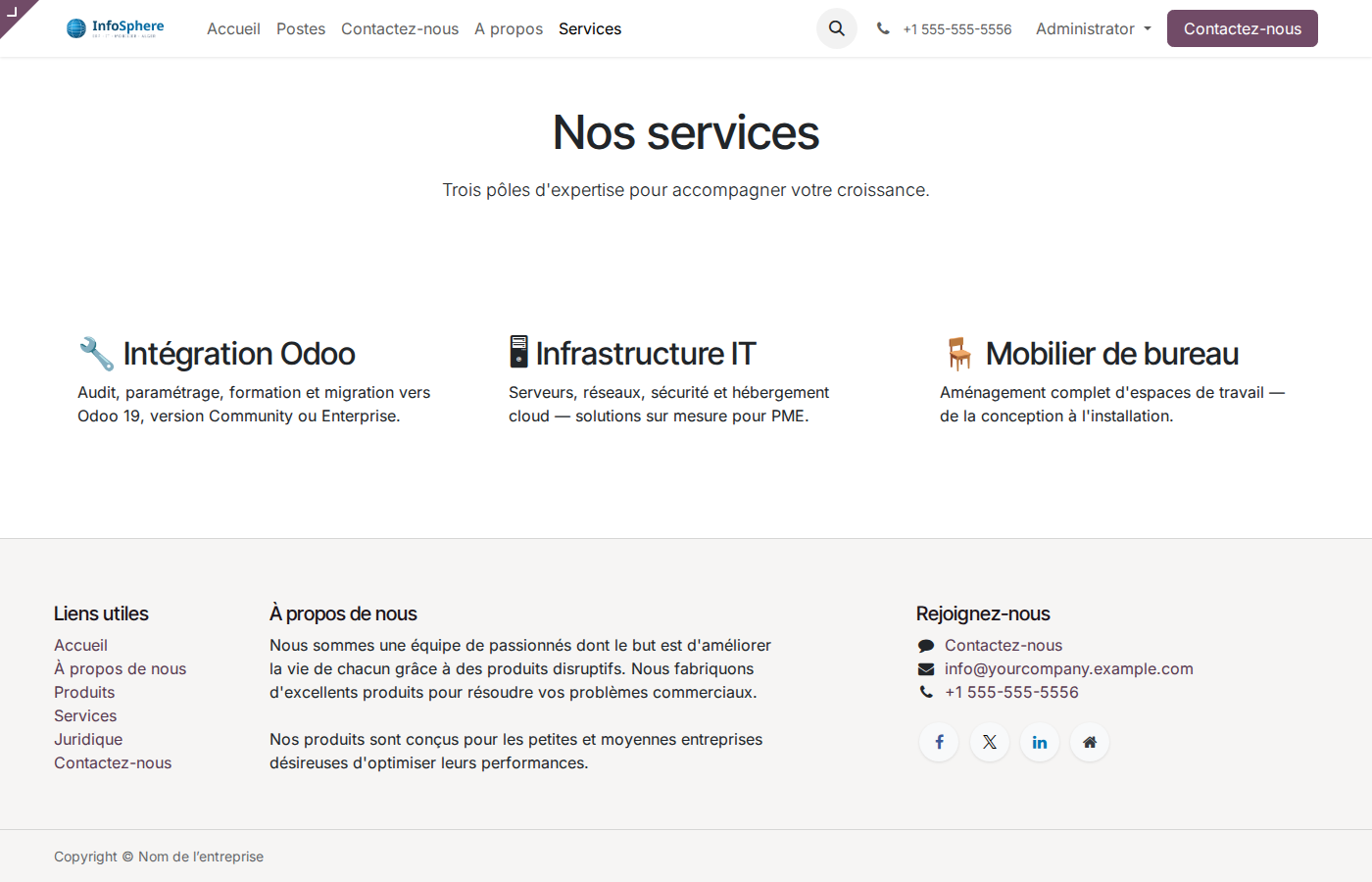This screenshot has width=1372, height=882.
Task: Expand the user menu chevron in the navbar
Action: 1148,29
